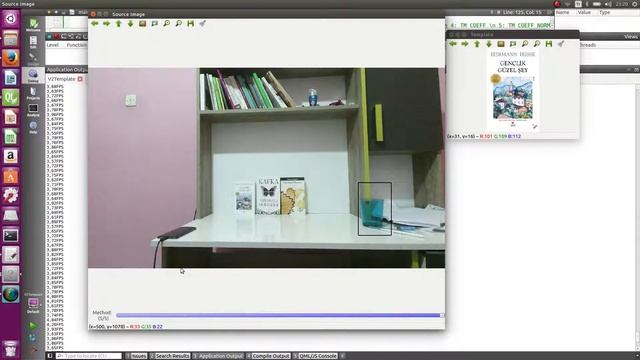Build project with the hammer button

(33, 349)
